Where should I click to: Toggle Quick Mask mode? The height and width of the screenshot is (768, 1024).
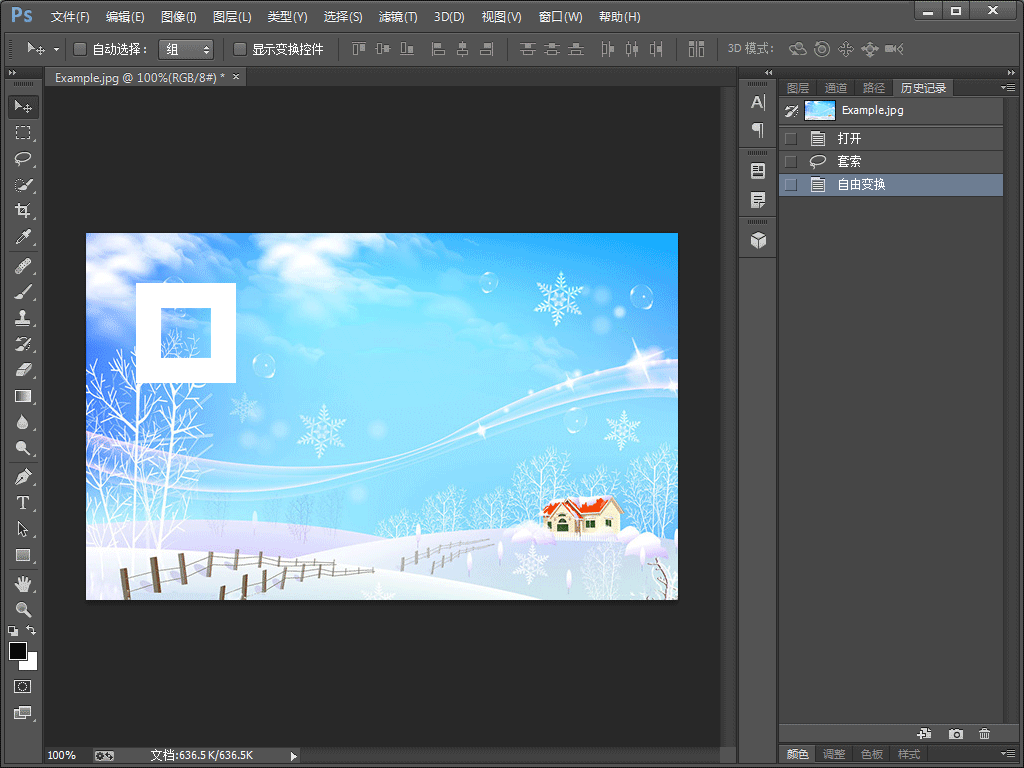coord(23,686)
